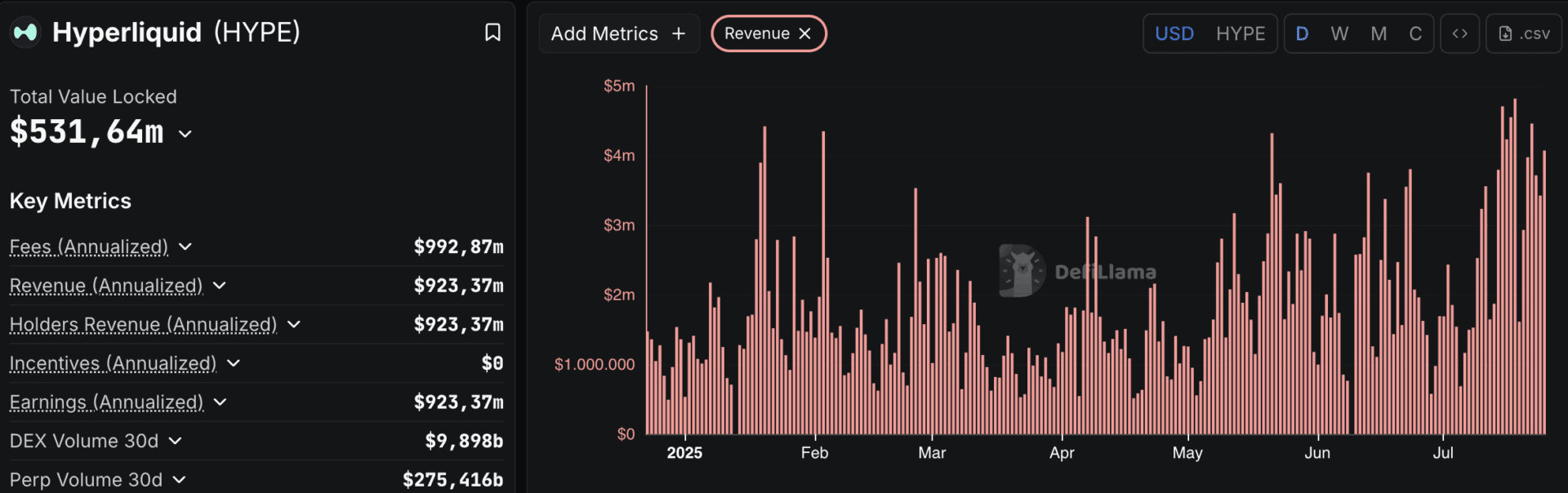
Task: Select cumulative (C) chart grouping
Action: (1415, 33)
